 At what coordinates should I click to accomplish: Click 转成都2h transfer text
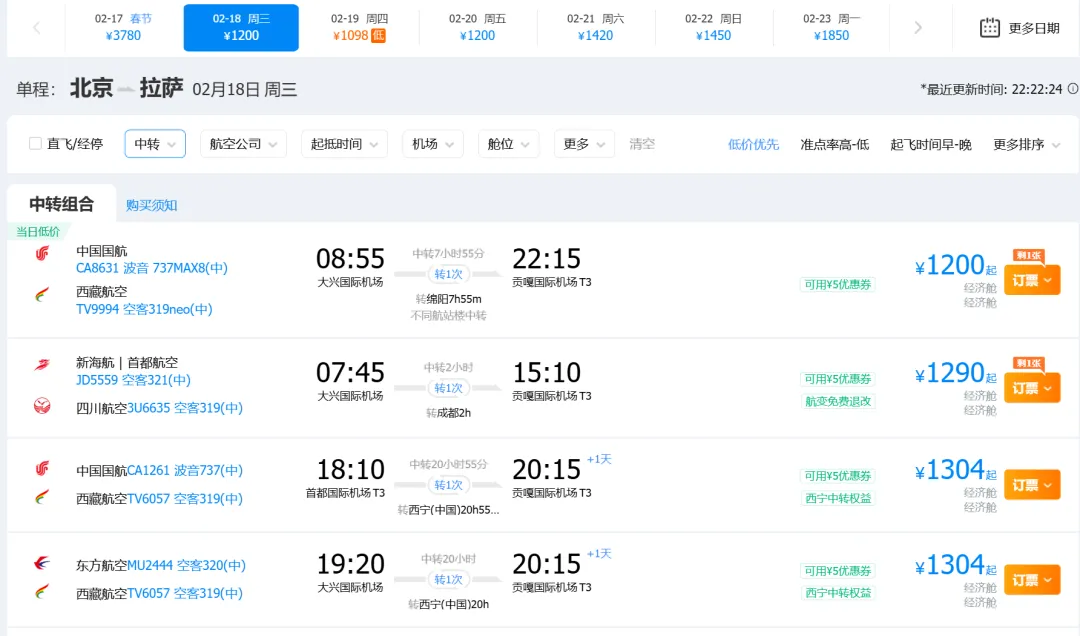(448, 413)
